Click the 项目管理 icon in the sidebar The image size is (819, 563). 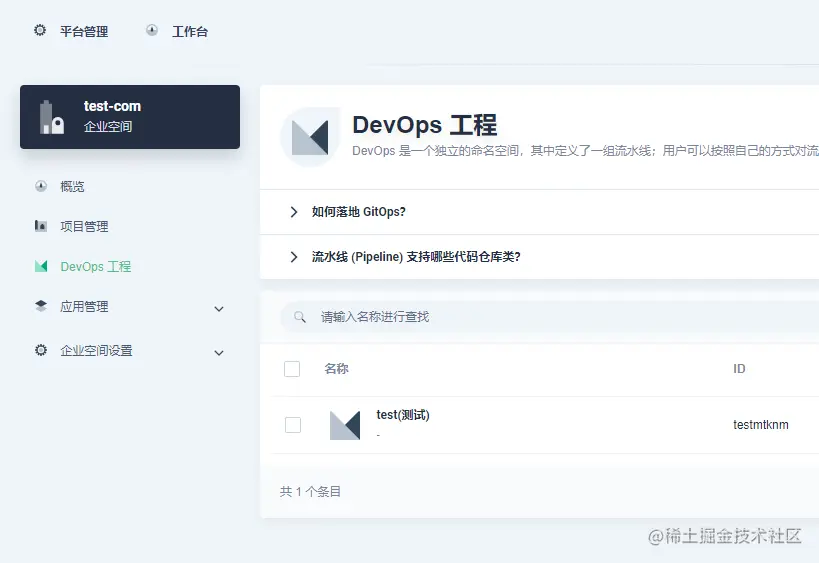coord(41,226)
